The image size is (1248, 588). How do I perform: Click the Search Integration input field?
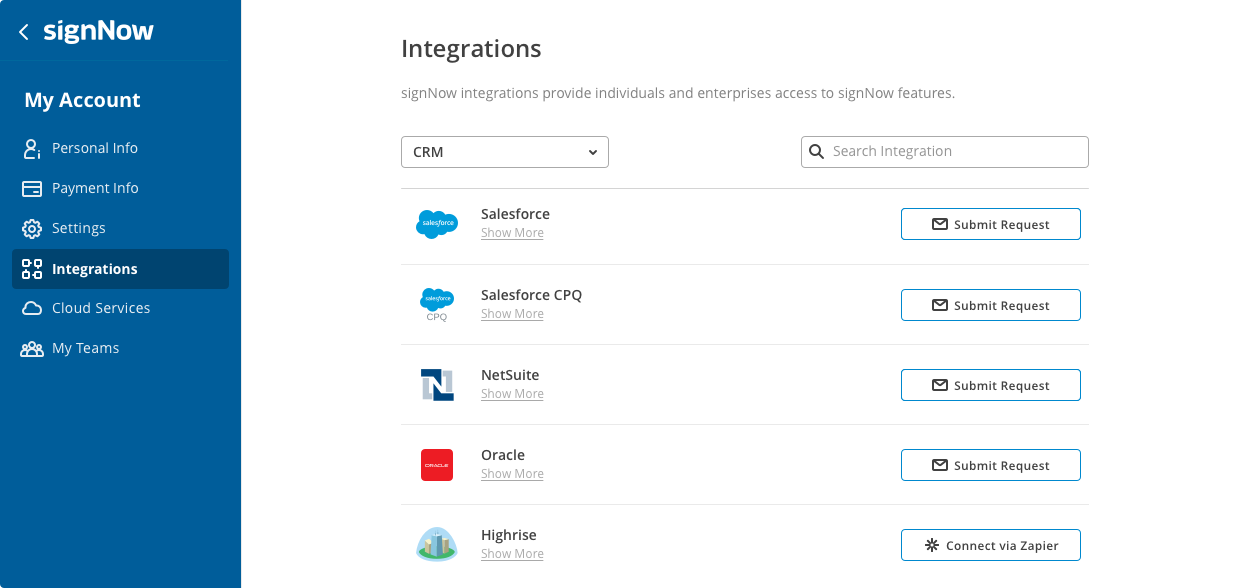tap(944, 151)
